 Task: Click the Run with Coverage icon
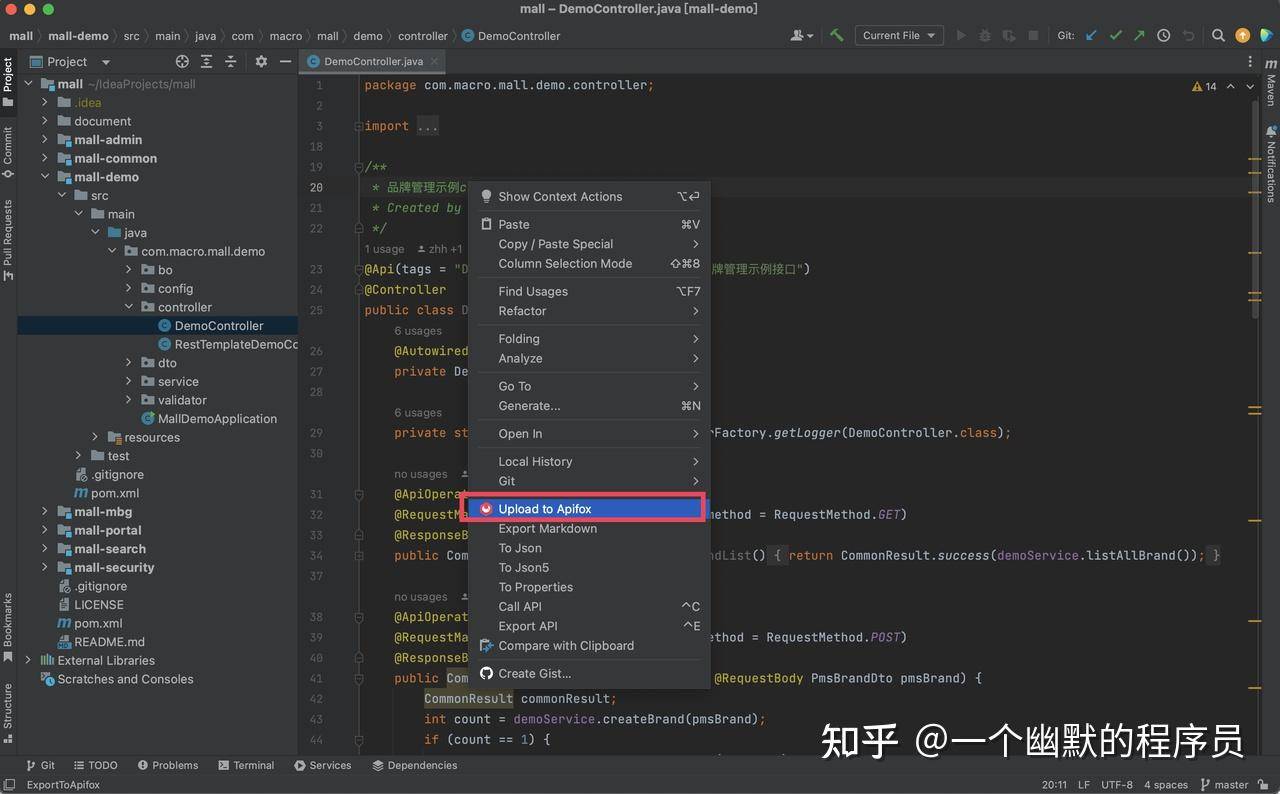1009,35
